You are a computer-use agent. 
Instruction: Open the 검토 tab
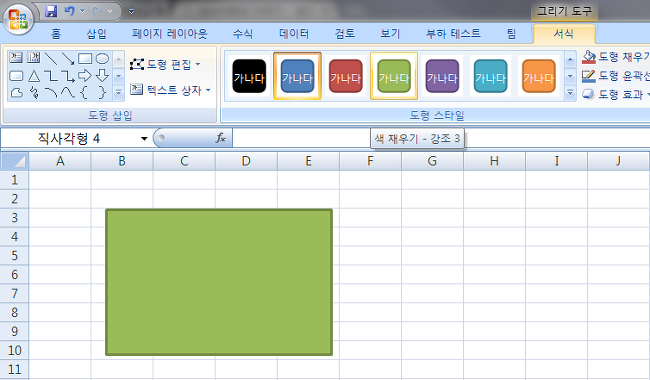pos(344,34)
